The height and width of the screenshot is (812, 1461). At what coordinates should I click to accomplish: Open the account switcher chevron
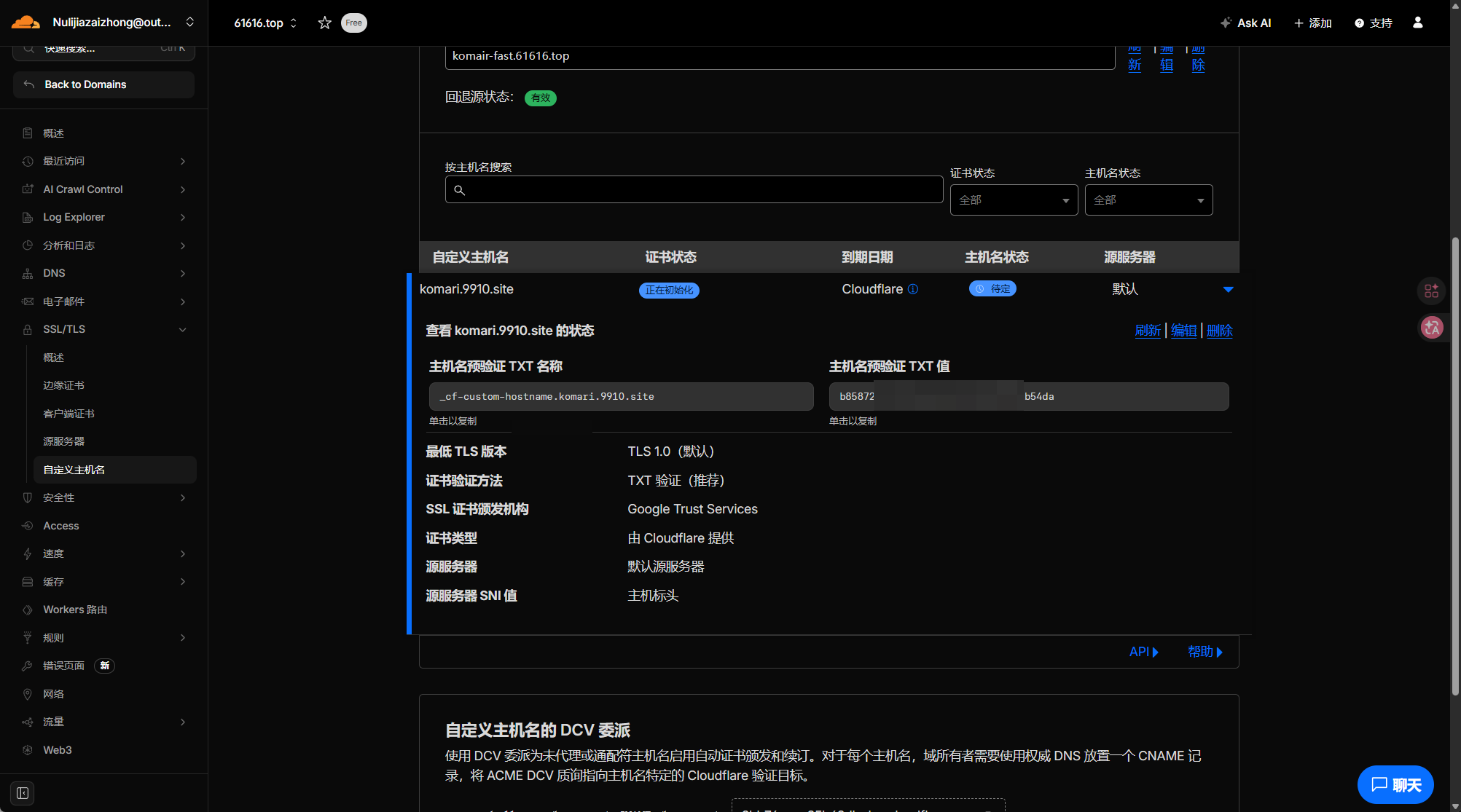pyautogui.click(x=190, y=23)
